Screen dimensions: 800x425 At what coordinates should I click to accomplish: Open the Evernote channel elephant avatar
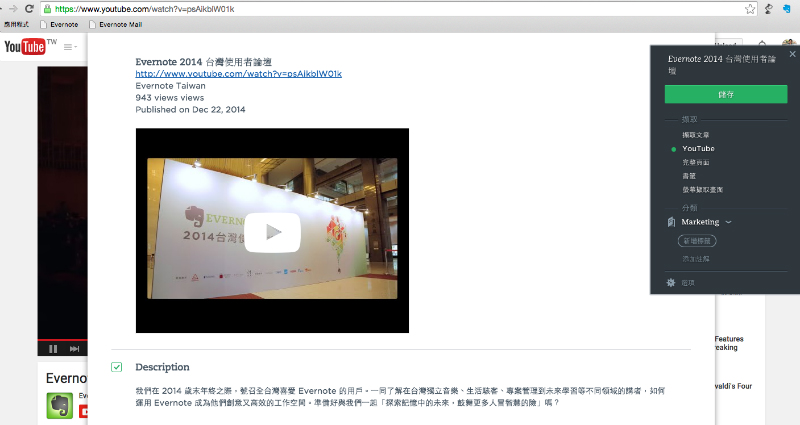tap(60, 406)
